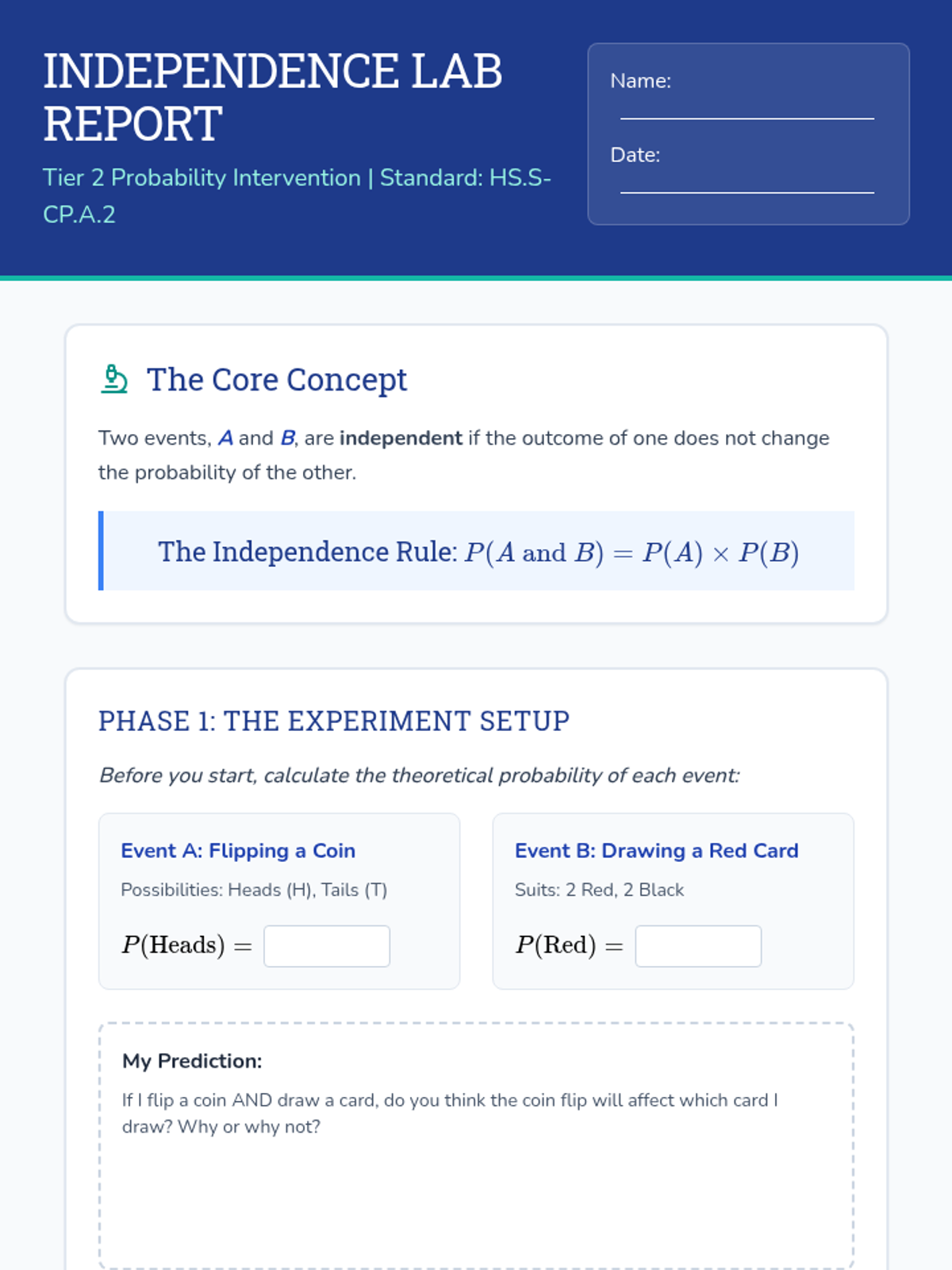952x1270 pixels.
Task: Click the Possibilities: Heads (H), Tails (T) text
Action: [254, 890]
